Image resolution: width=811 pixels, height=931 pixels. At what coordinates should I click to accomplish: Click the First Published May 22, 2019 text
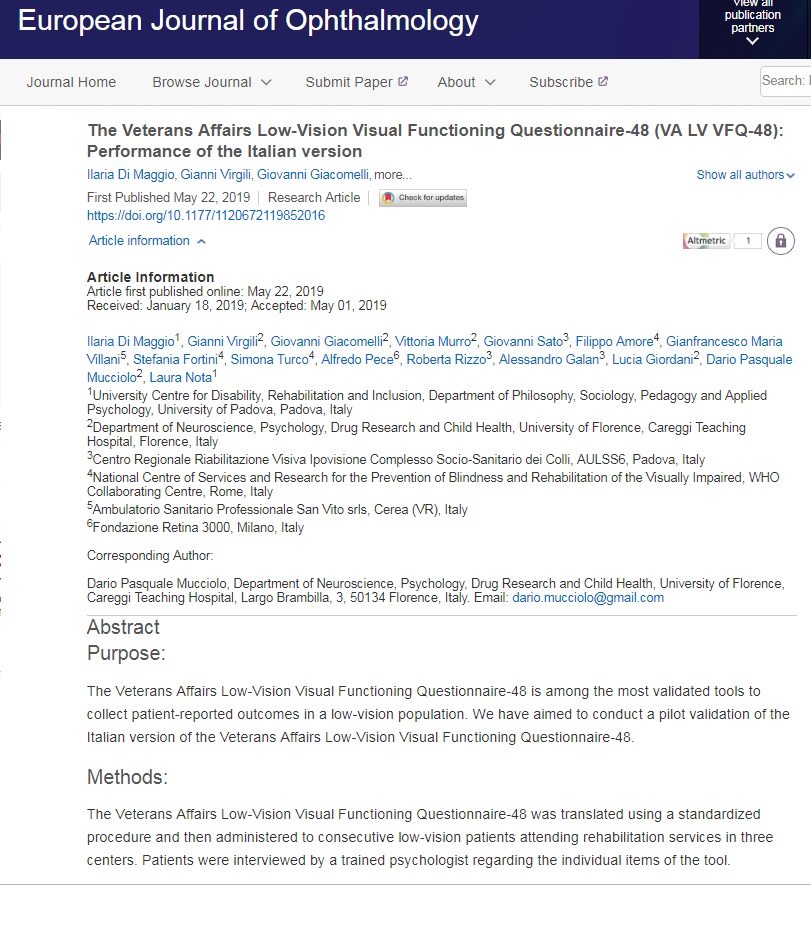coord(169,198)
